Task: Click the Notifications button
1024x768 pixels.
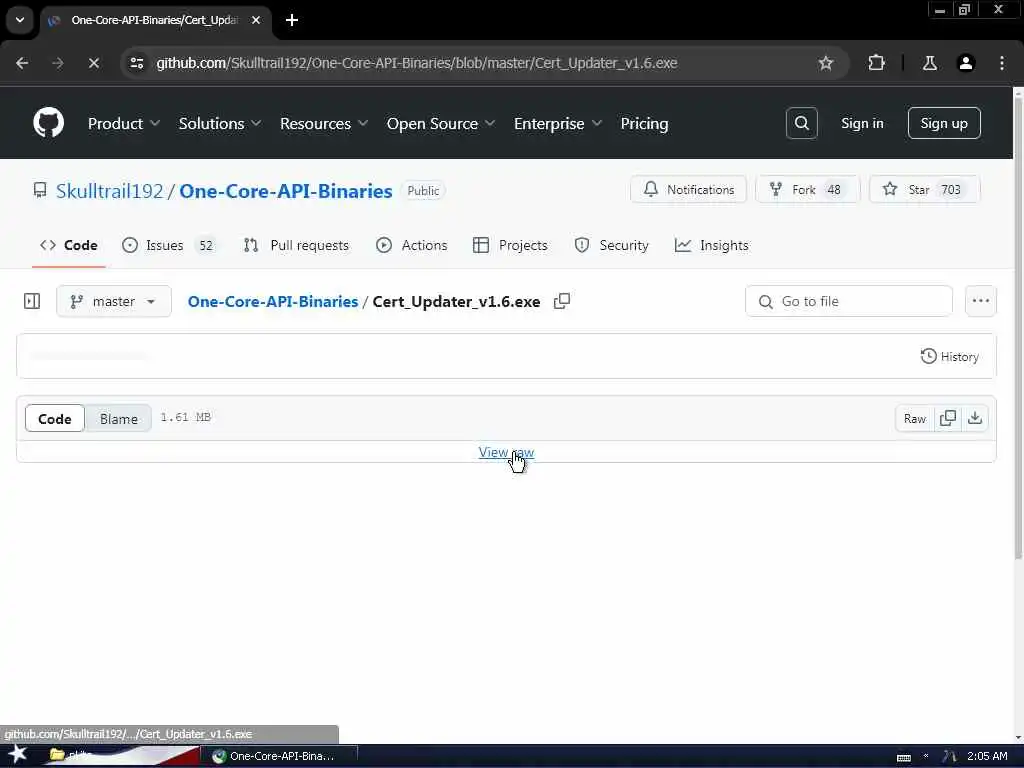Action: coord(688,189)
